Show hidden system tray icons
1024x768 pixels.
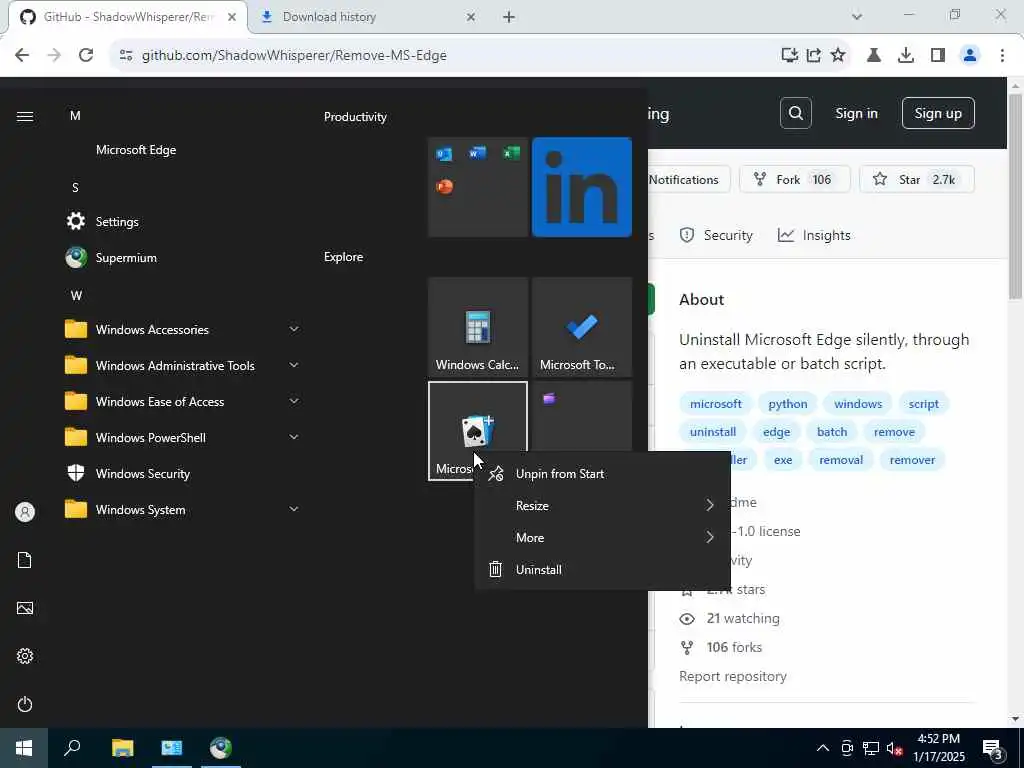coord(823,748)
